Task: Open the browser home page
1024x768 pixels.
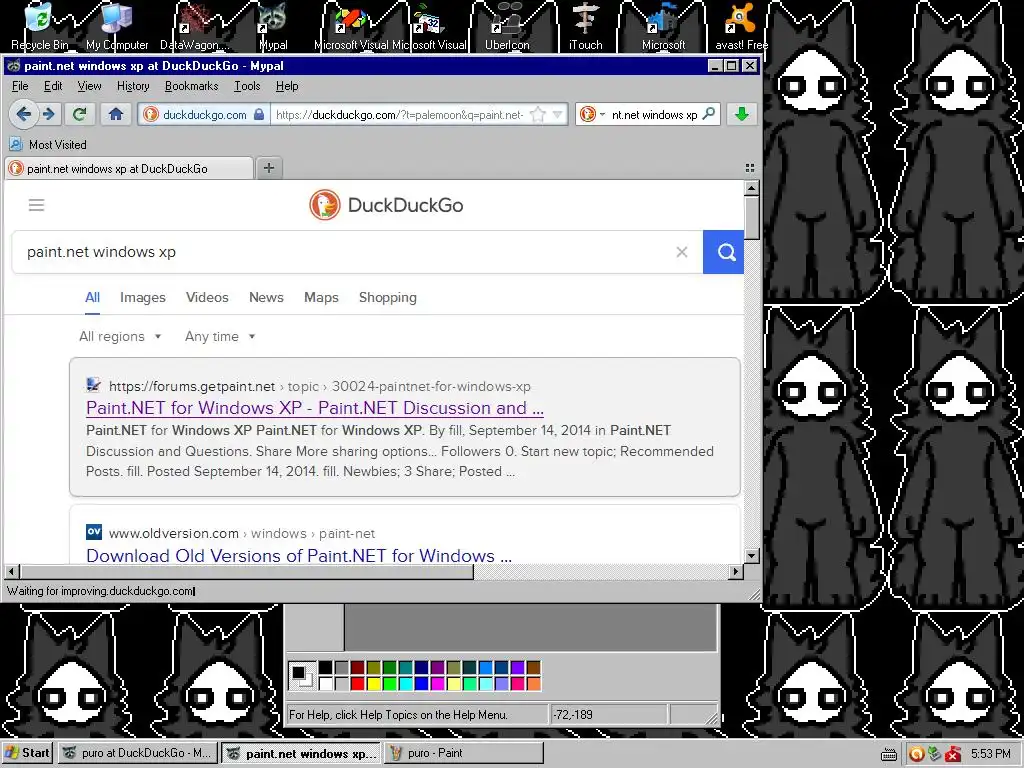Action: 116,114
